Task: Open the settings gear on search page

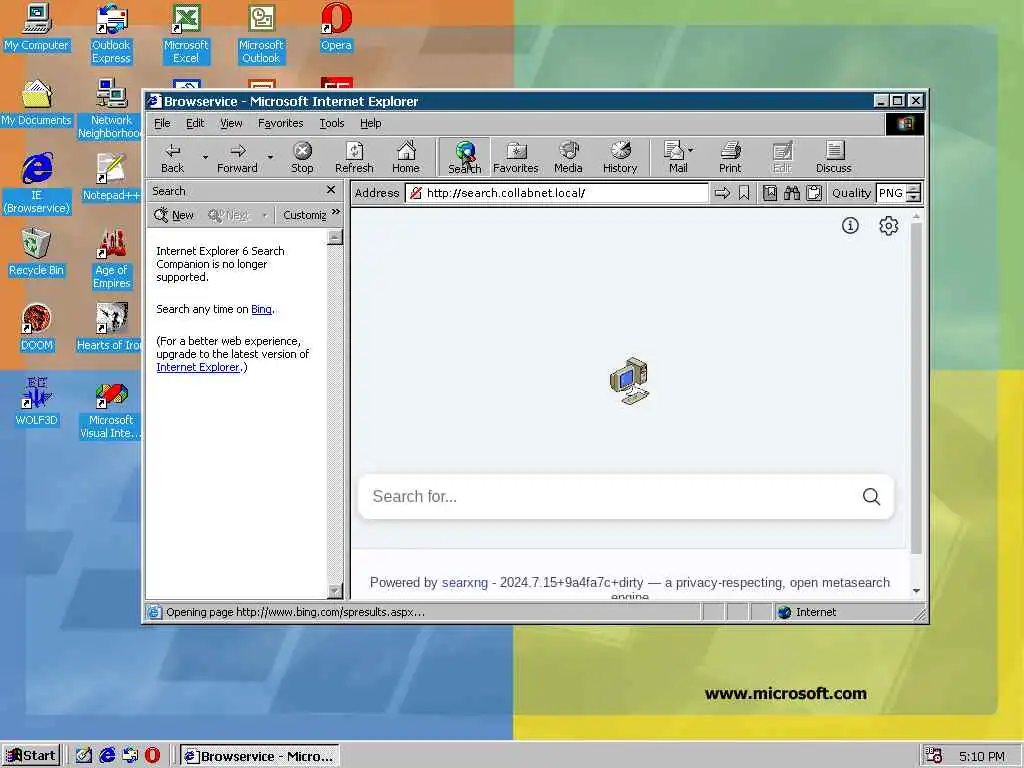Action: click(x=888, y=225)
